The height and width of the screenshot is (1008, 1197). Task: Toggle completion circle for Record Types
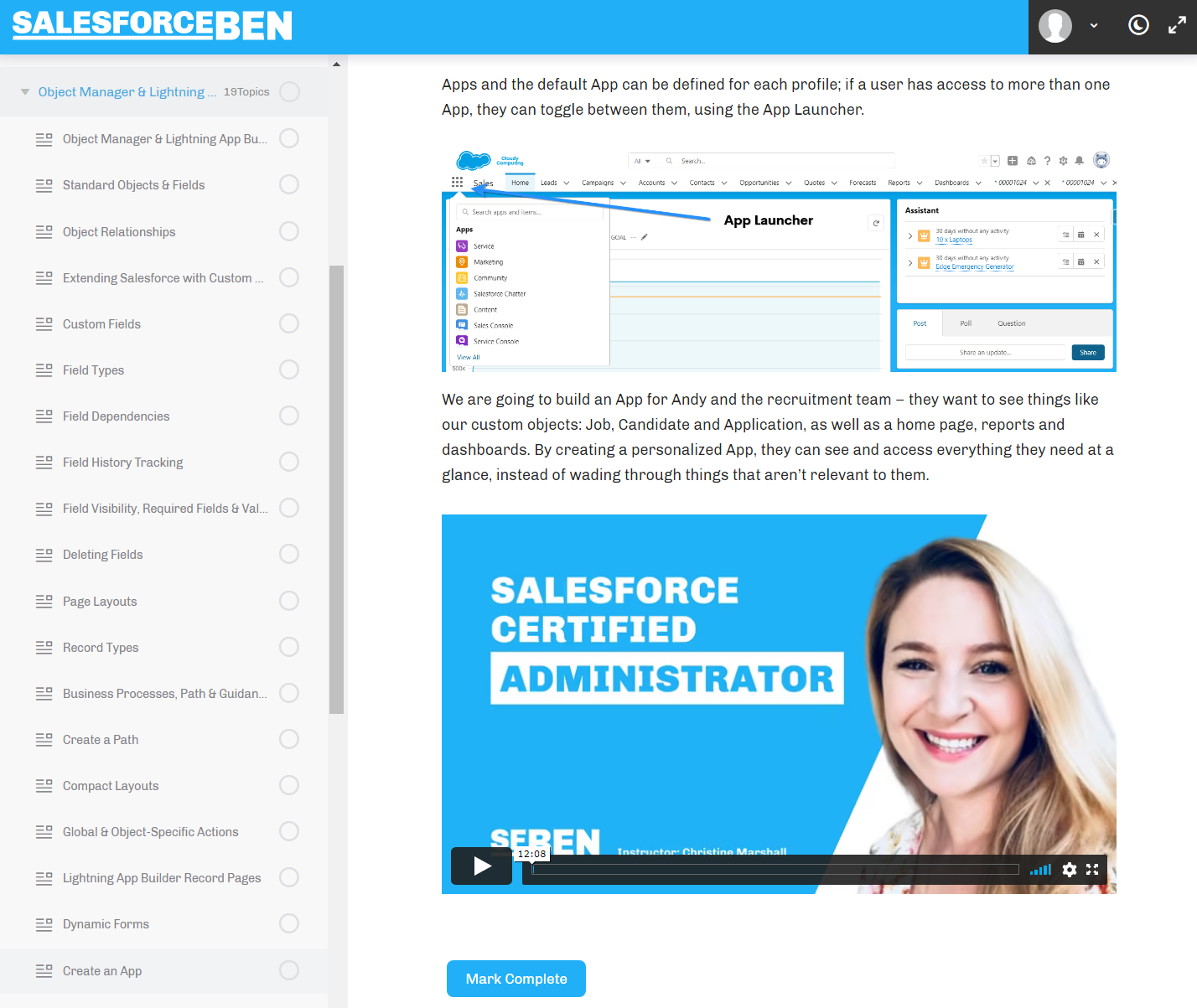pyautogui.click(x=289, y=647)
